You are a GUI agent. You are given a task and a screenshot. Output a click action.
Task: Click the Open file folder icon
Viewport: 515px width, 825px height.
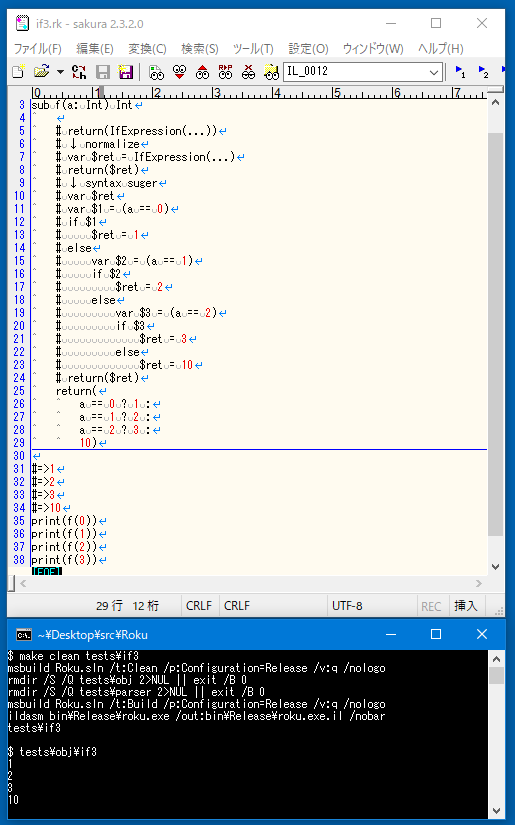(41, 72)
